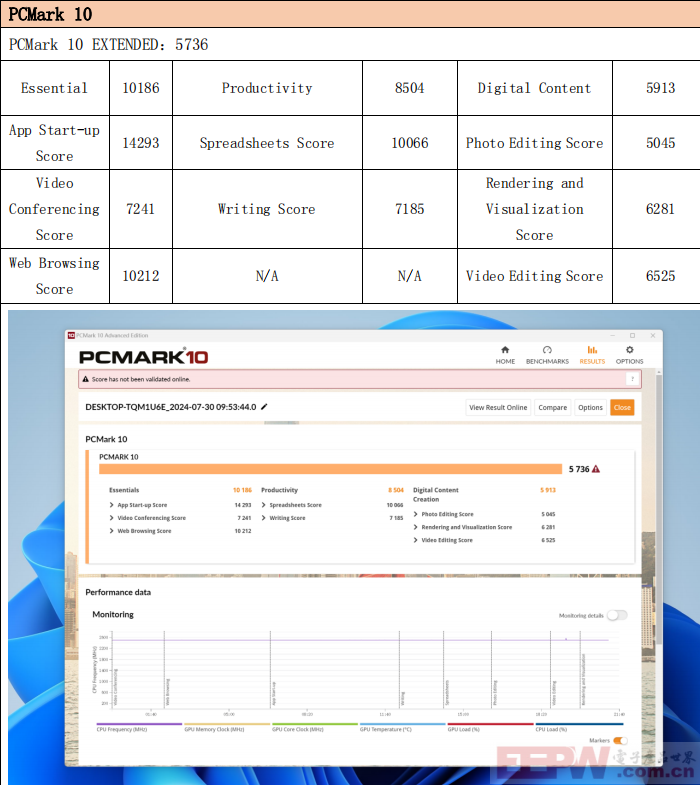Click the Writing marker line in chart
This screenshot has width=700, height=785.
(400, 668)
